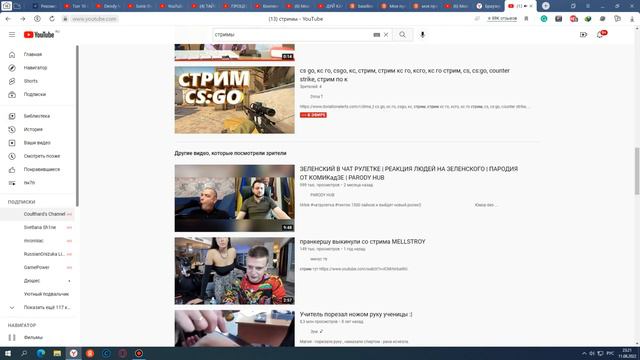The height and width of the screenshot is (360, 640).
Task: Go back with the browser back arrow
Action: tap(8, 19)
